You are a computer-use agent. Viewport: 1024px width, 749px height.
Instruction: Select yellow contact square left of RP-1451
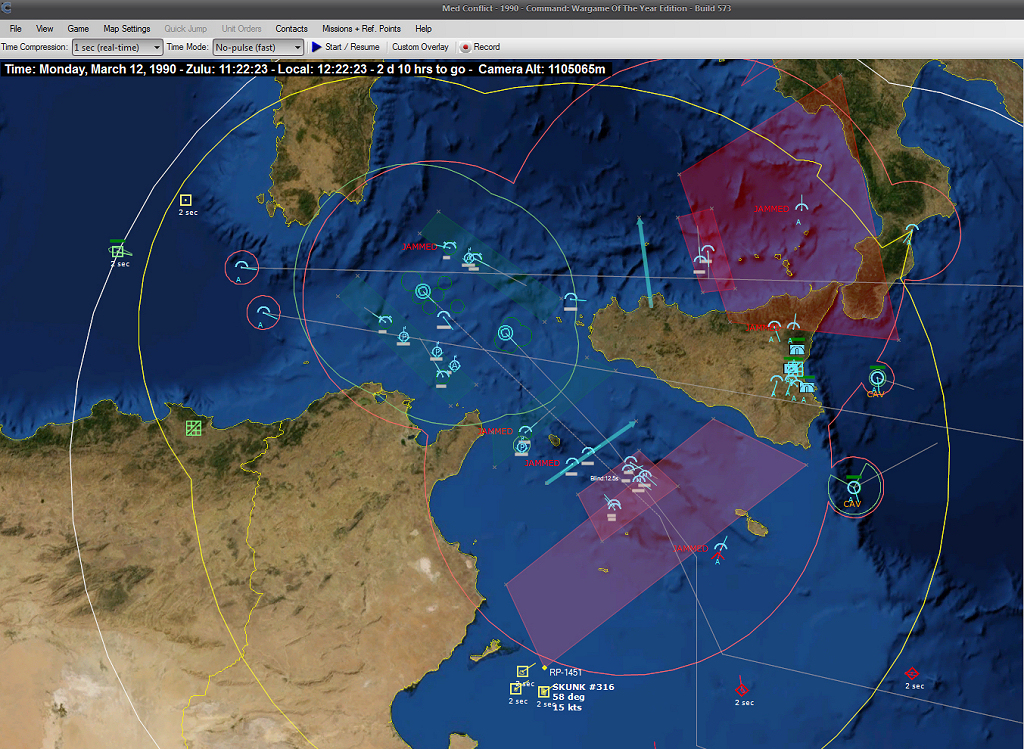(522, 671)
